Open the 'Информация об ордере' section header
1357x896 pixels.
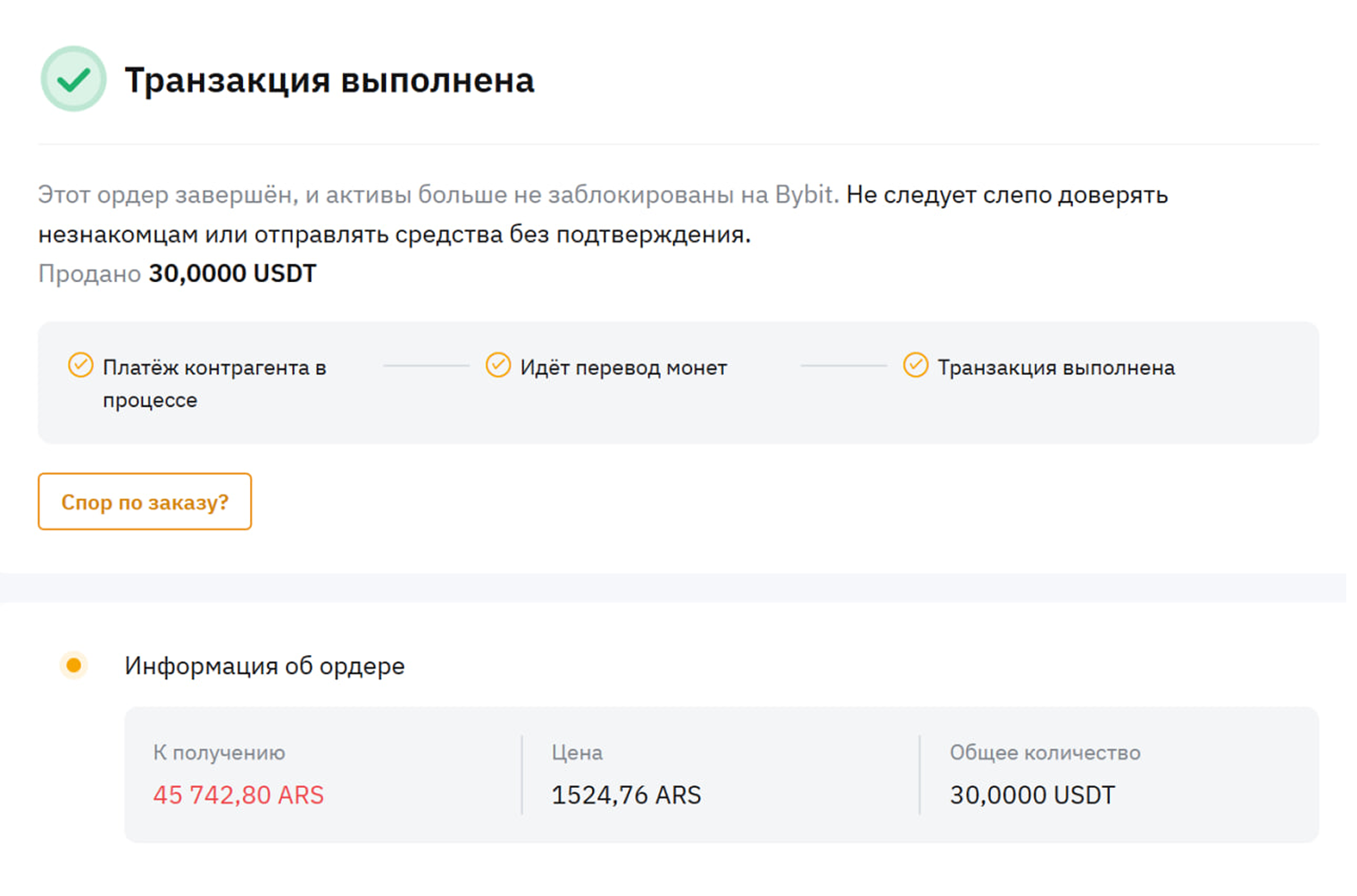pos(264,666)
